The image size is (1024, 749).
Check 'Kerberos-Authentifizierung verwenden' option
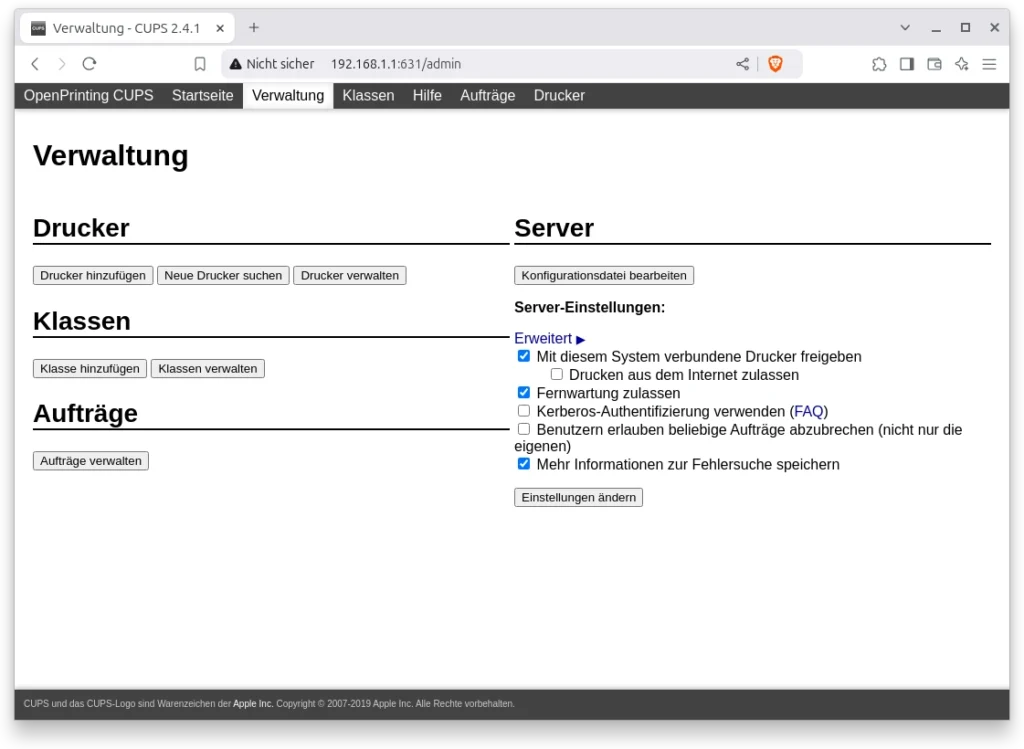[524, 411]
